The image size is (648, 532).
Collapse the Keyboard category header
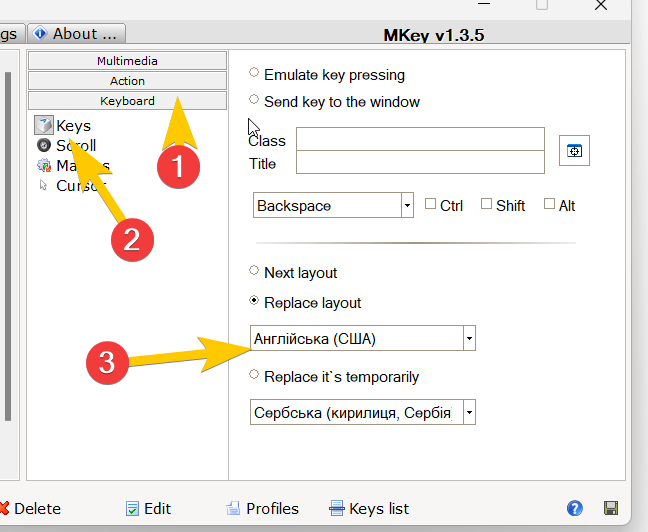(127, 101)
